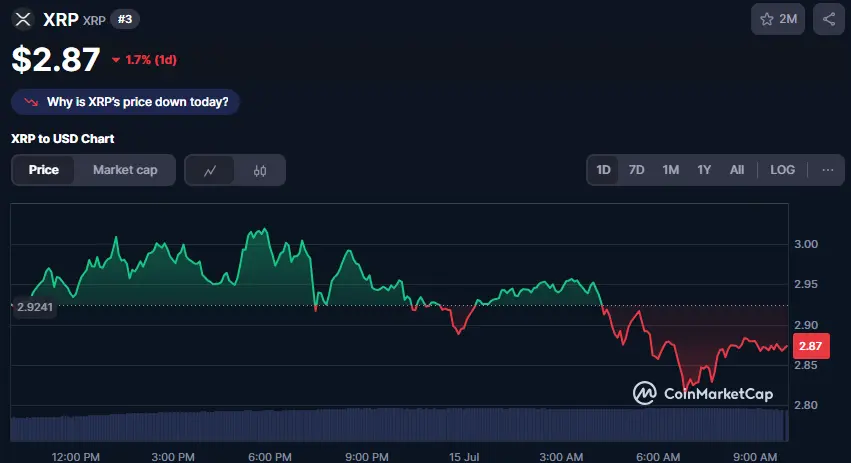Click the 2.9241 opening price label
This screenshot has width=851, height=463.
click(x=35, y=307)
